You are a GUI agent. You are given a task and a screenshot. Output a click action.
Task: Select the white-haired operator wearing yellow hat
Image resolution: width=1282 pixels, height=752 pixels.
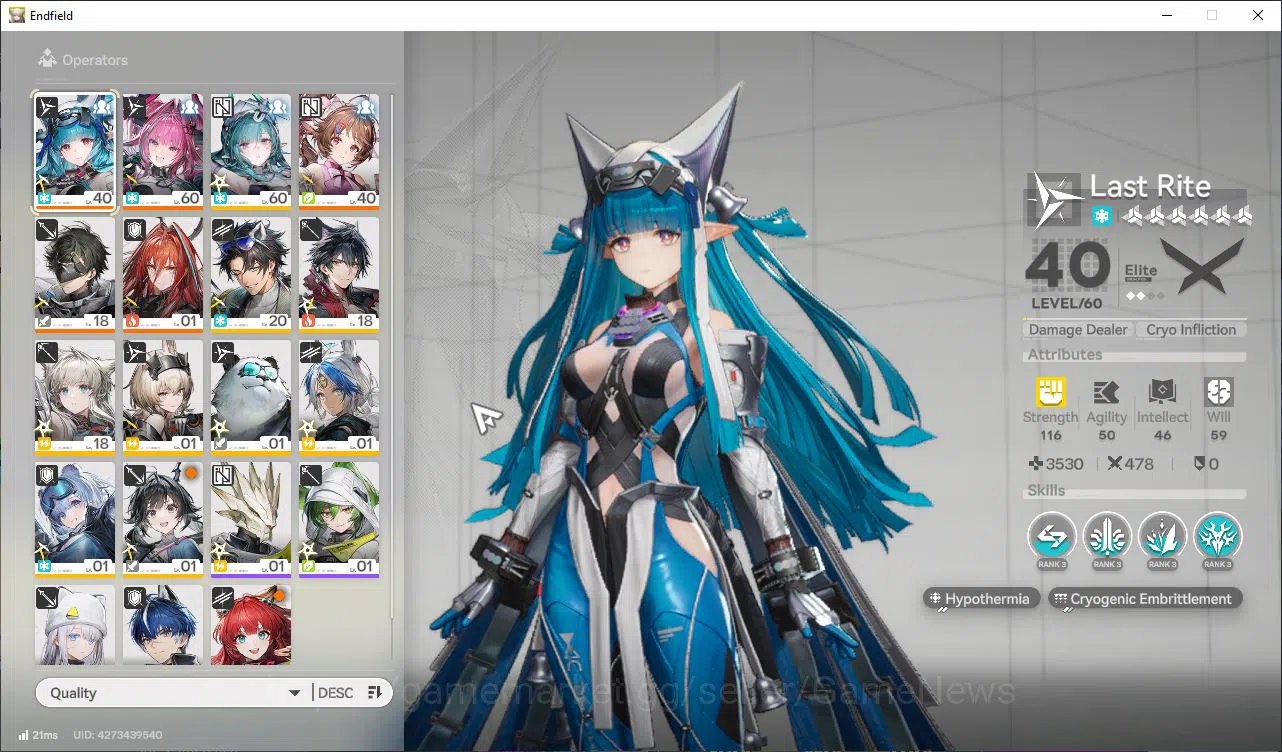pos(75,625)
